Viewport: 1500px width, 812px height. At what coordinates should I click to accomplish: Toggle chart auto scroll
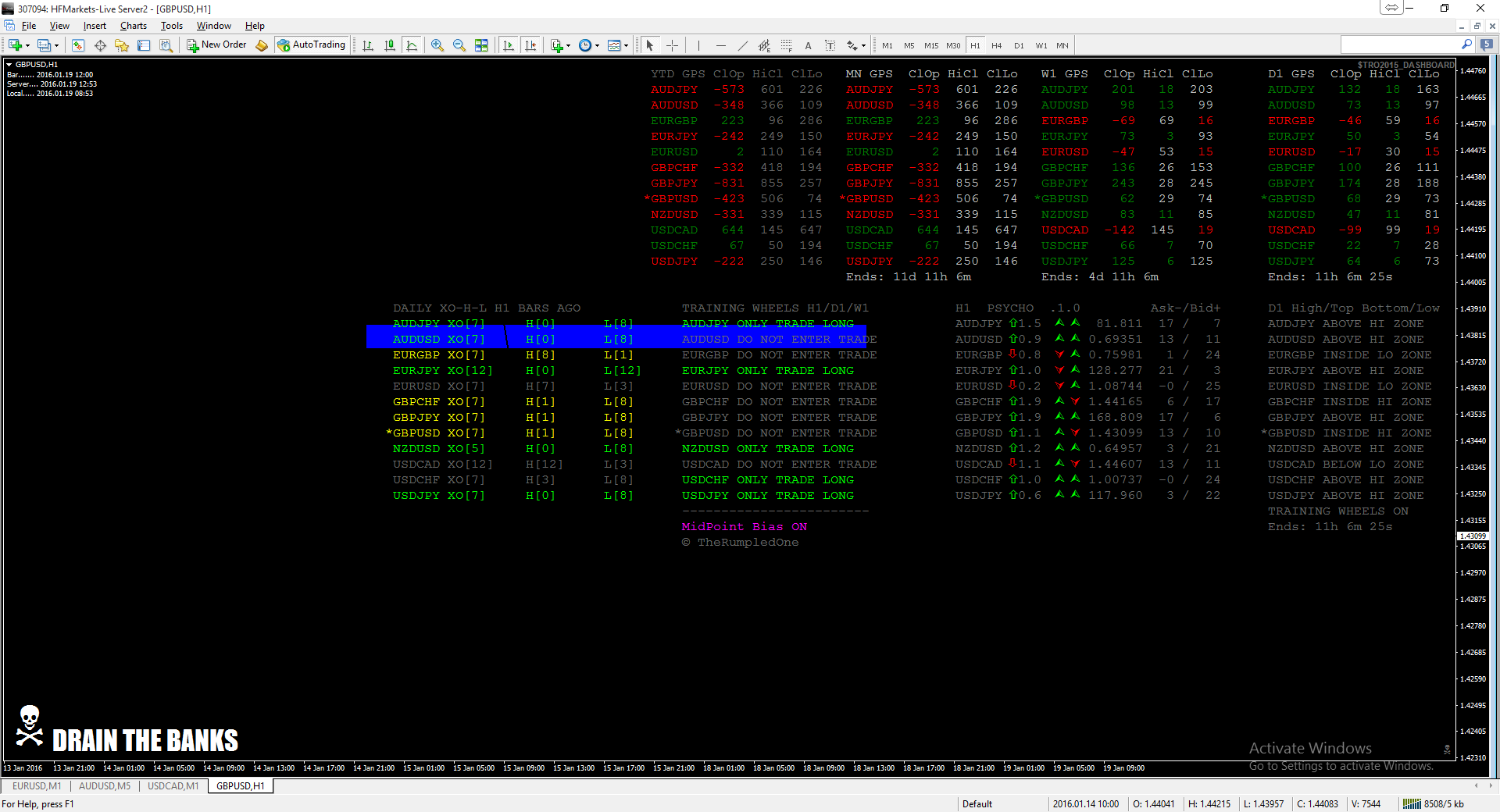click(x=509, y=45)
